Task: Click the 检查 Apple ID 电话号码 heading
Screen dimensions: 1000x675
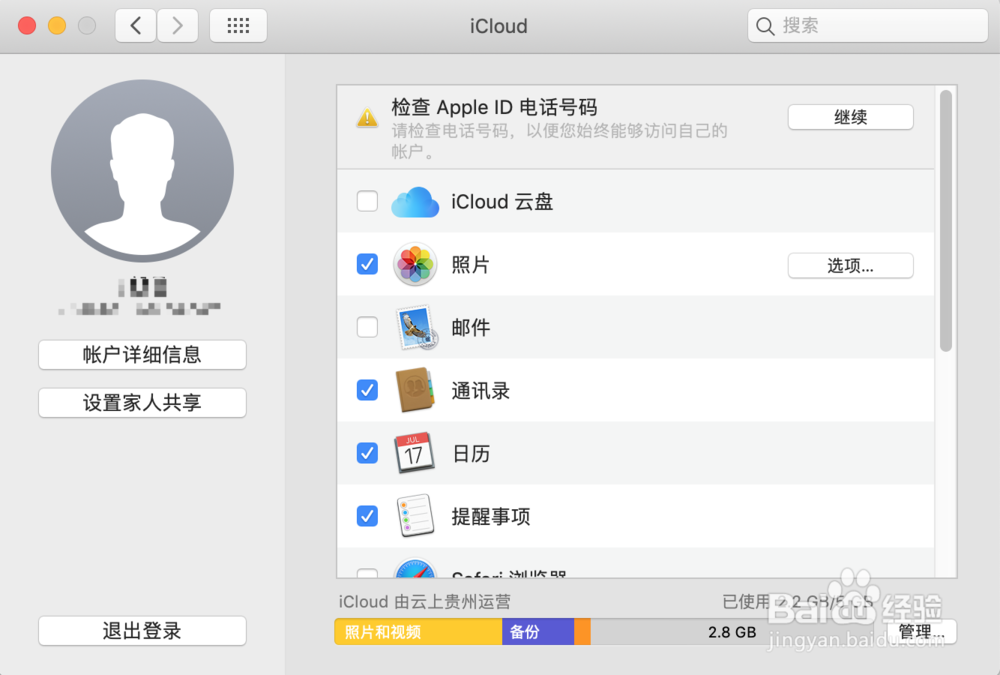Action: coord(494,107)
